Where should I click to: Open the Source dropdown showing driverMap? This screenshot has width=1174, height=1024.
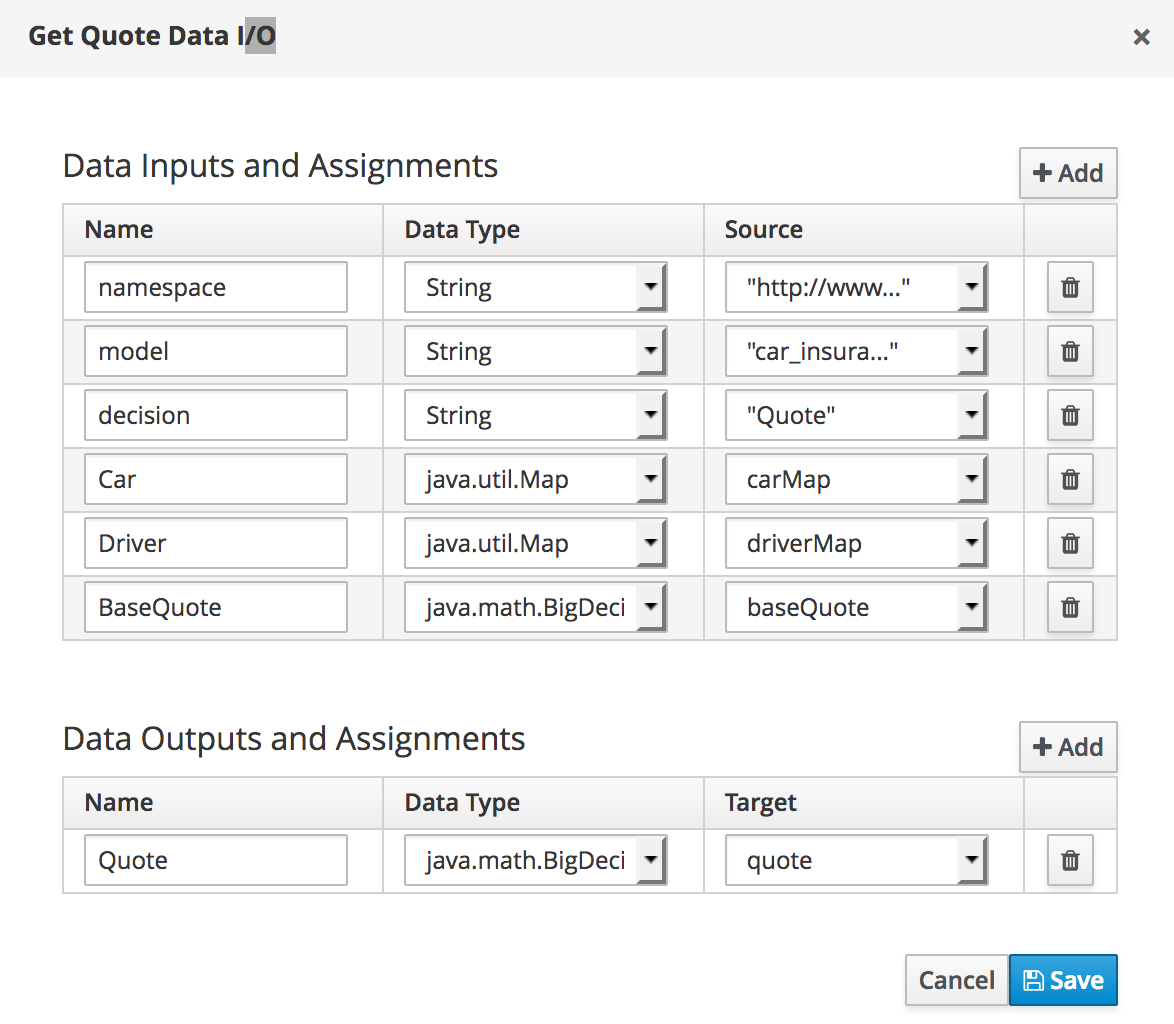pos(972,543)
